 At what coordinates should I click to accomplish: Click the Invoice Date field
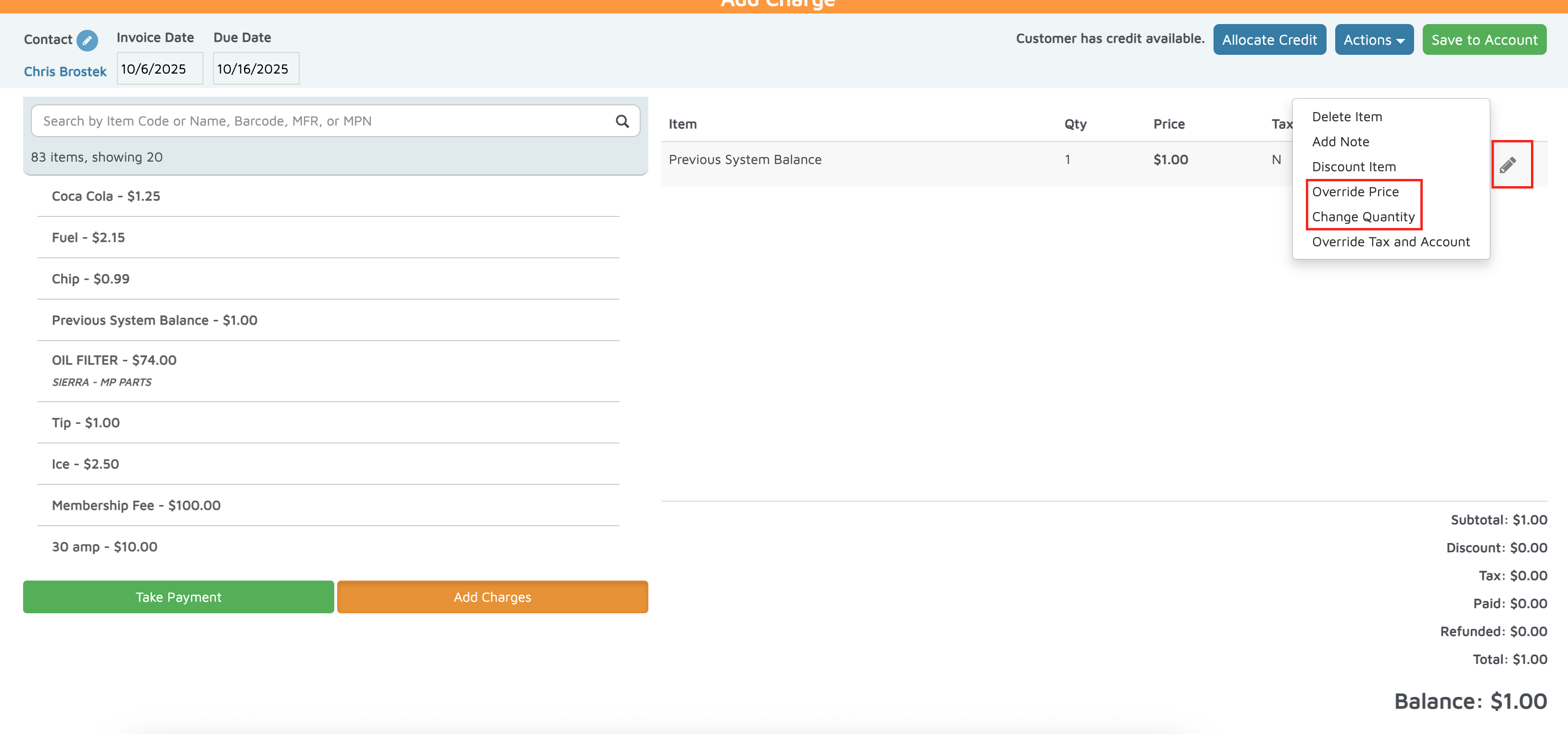coord(159,69)
